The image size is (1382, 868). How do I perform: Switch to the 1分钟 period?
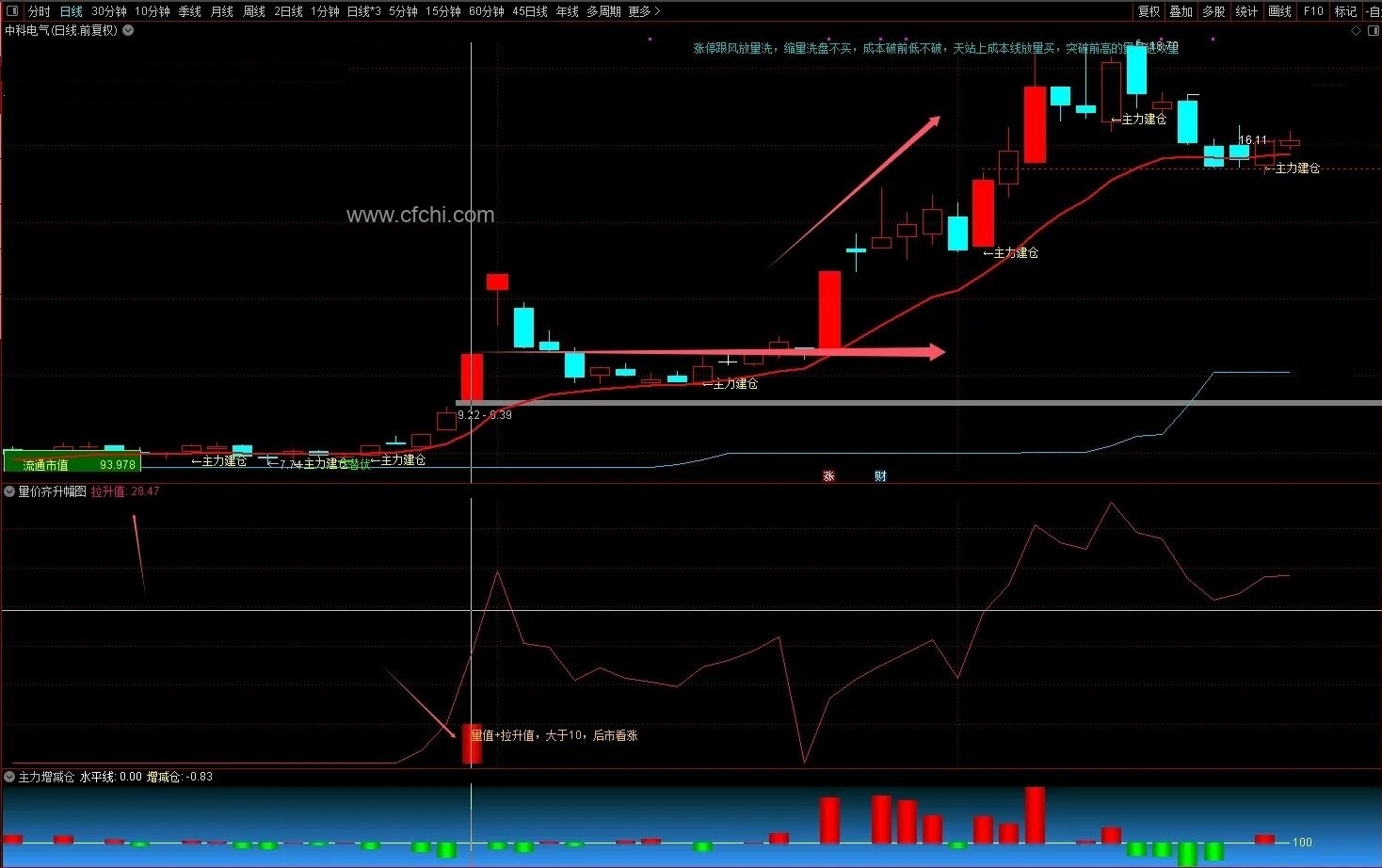pyautogui.click(x=325, y=11)
